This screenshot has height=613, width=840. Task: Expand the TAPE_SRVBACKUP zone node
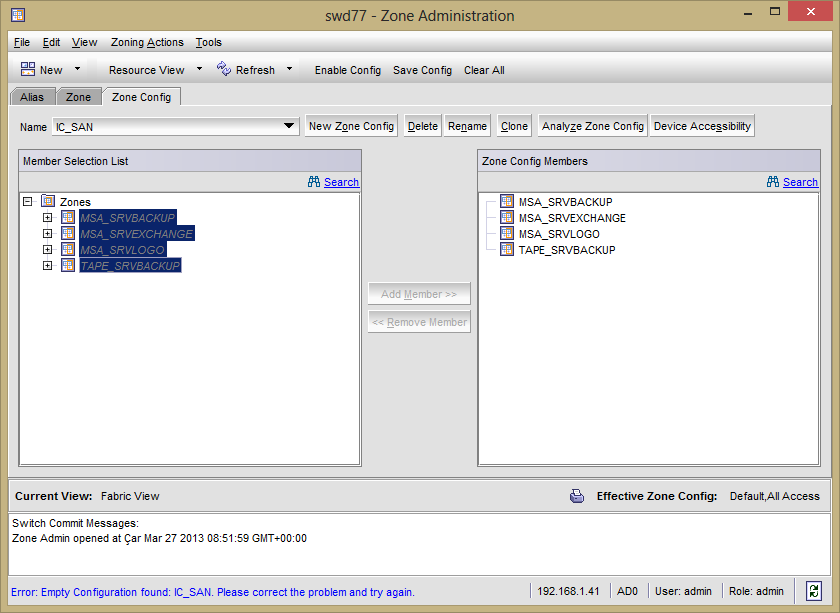(48, 265)
